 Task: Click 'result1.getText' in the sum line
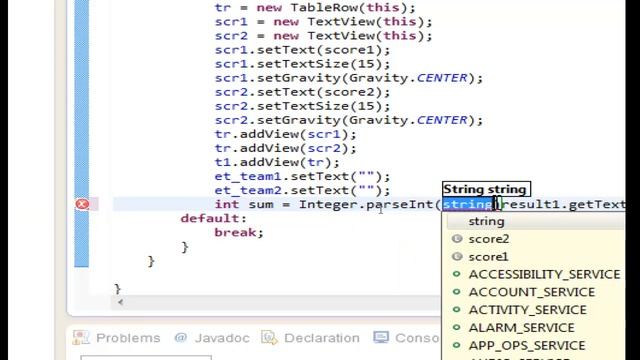[563, 204]
